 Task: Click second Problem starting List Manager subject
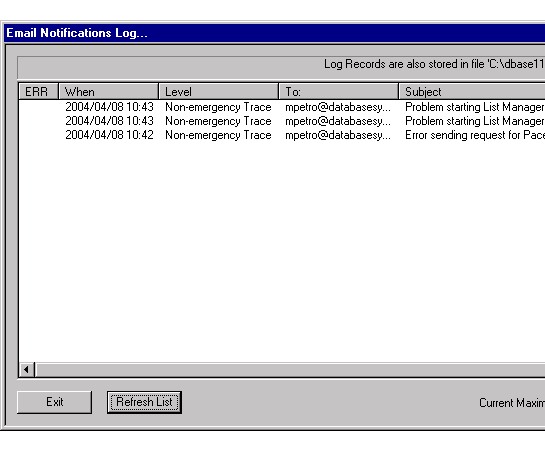click(x=475, y=121)
